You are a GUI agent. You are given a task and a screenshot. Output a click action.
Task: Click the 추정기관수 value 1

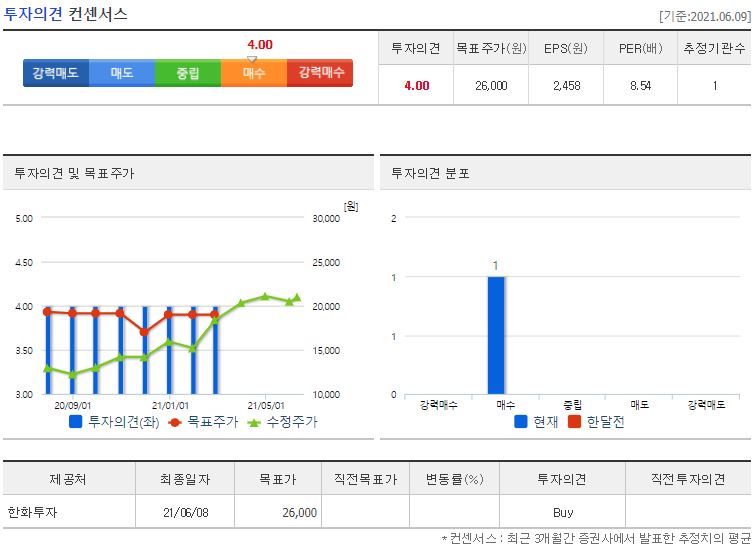715,86
